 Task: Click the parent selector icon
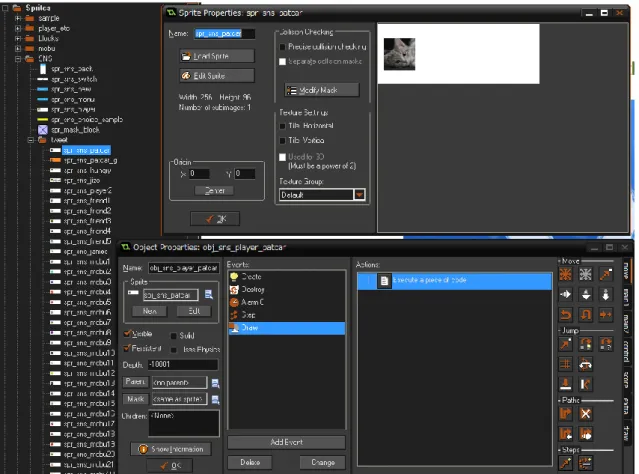point(216,383)
